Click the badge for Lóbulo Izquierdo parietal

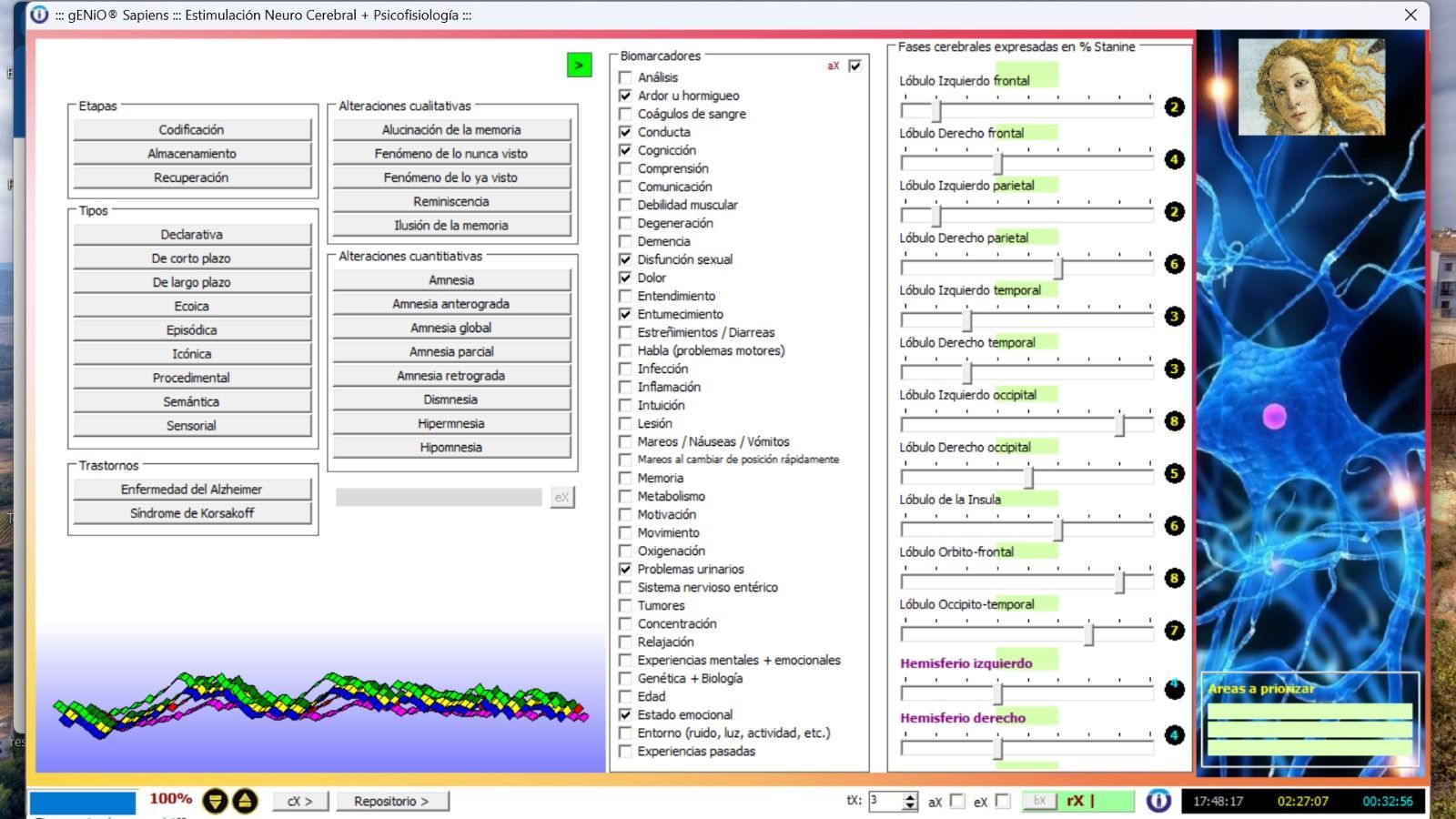[1174, 212]
